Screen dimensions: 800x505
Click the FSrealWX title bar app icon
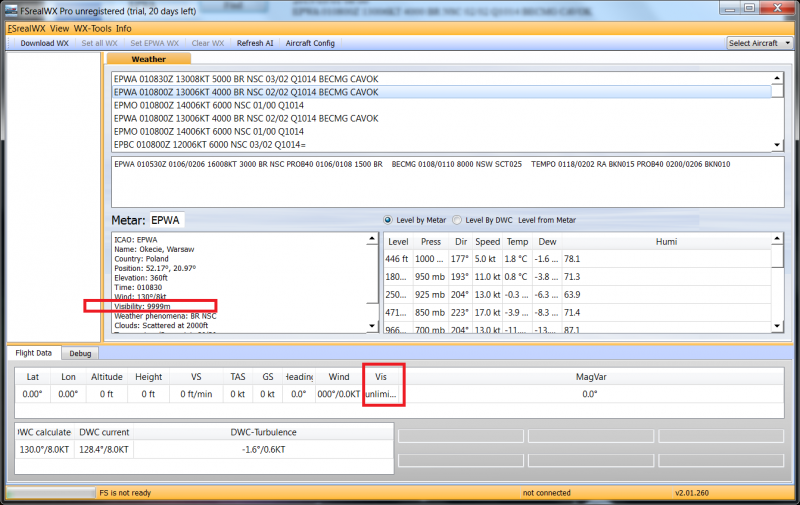(11, 10)
